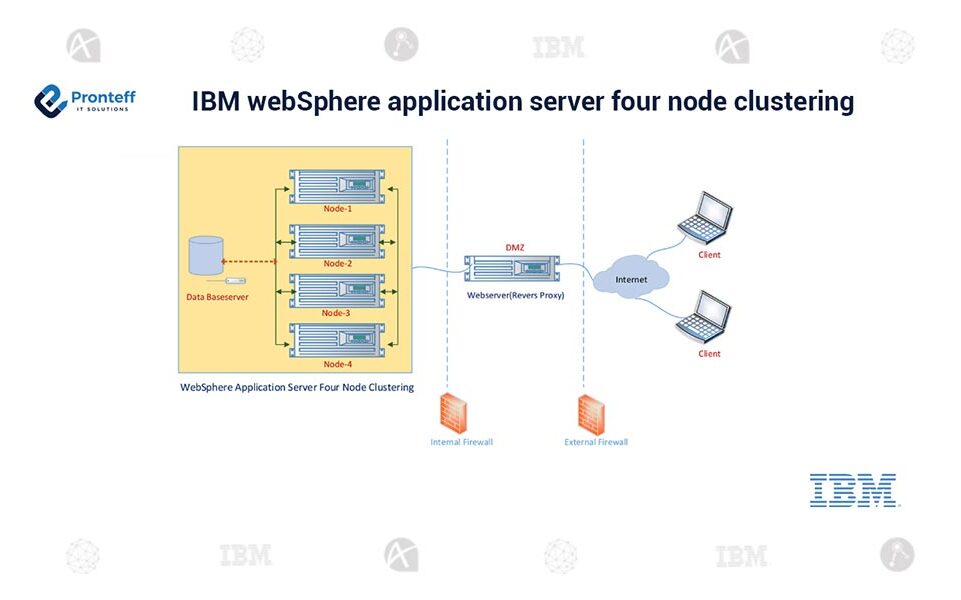Select the DMZ webserver icon
Viewport: 961px width, 600px height.
tap(509, 269)
